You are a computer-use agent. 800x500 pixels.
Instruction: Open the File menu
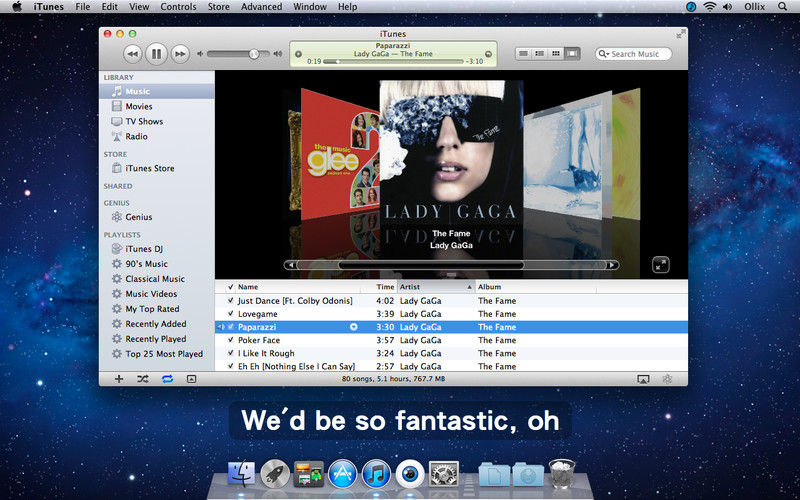pos(82,7)
